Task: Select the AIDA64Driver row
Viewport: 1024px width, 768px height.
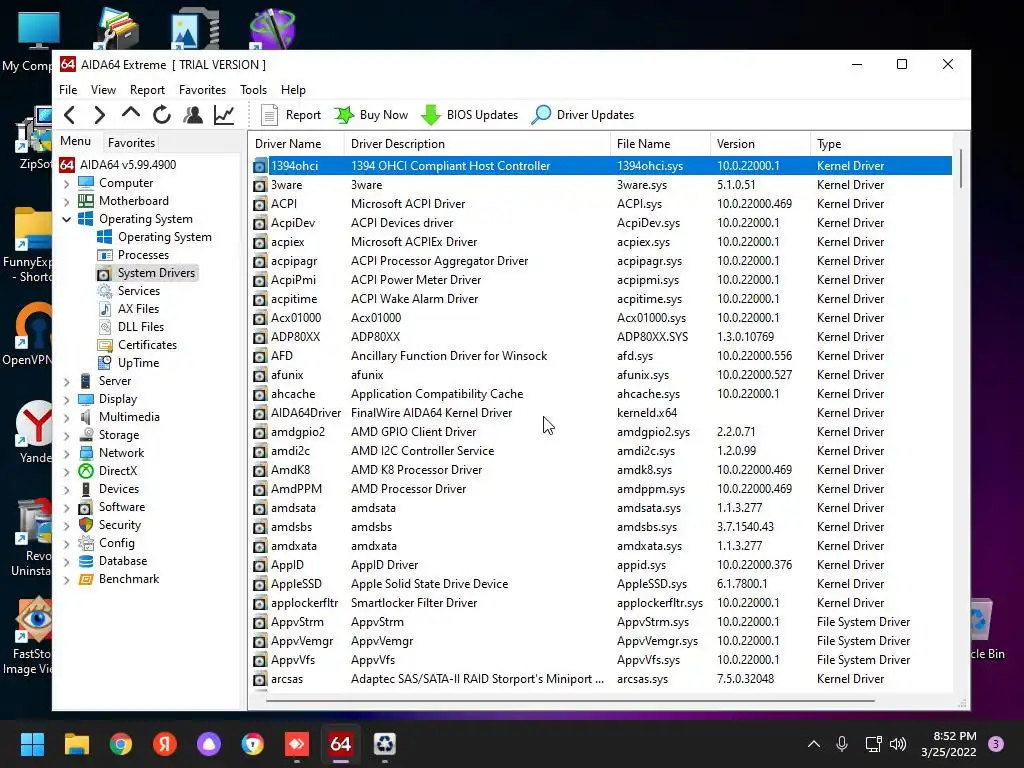Action: 601,413
